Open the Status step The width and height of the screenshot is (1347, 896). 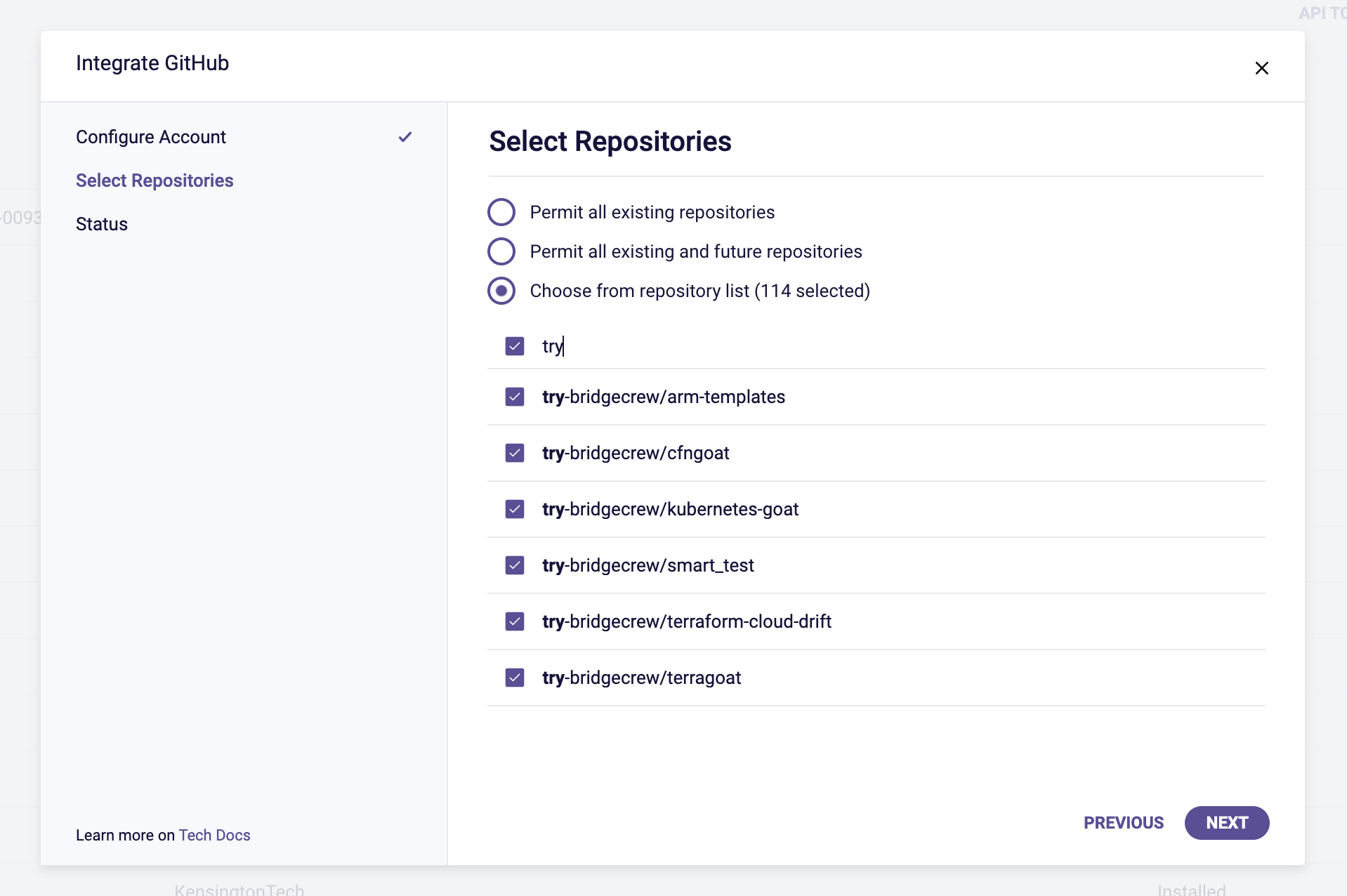(102, 224)
